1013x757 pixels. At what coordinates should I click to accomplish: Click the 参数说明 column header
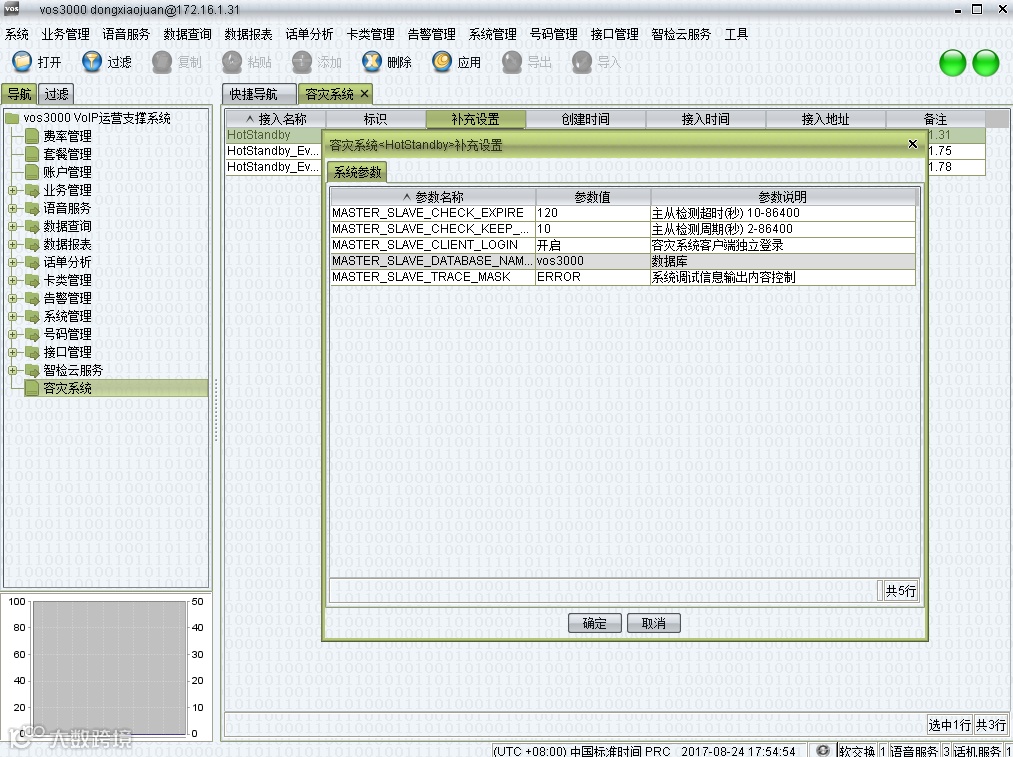pyautogui.click(x=782, y=197)
